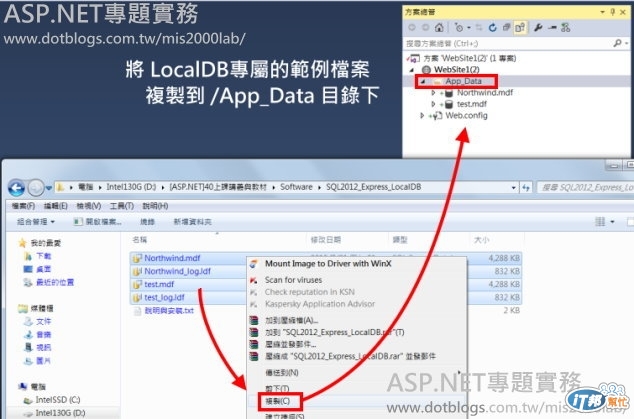Screen dimensions: 634x419
Task: Click the 燒錄 toolbar button
Action: click(x=147, y=222)
